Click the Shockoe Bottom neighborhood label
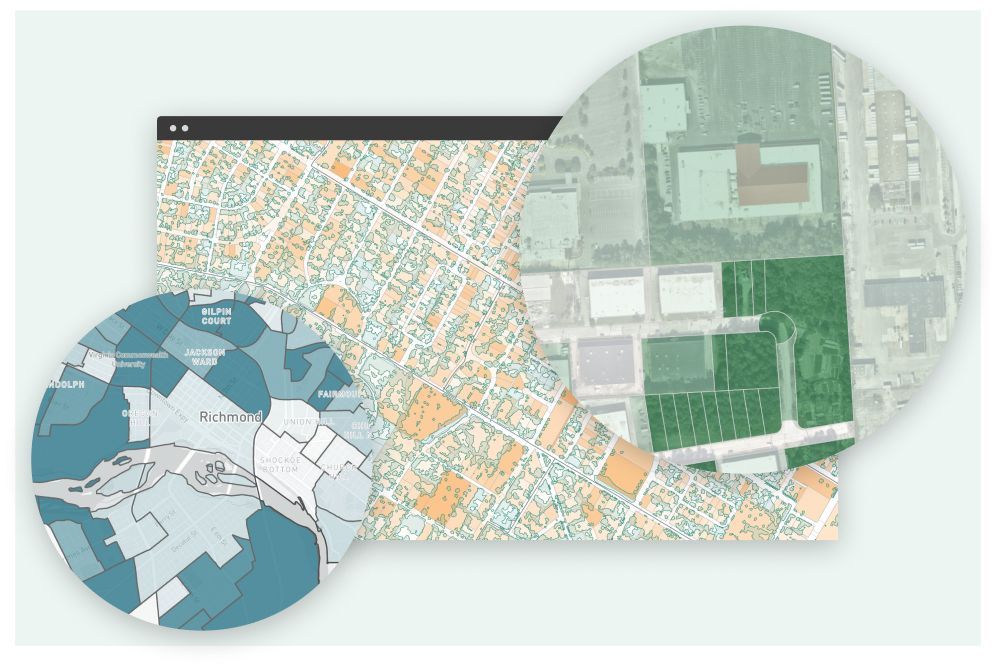 pos(280,464)
